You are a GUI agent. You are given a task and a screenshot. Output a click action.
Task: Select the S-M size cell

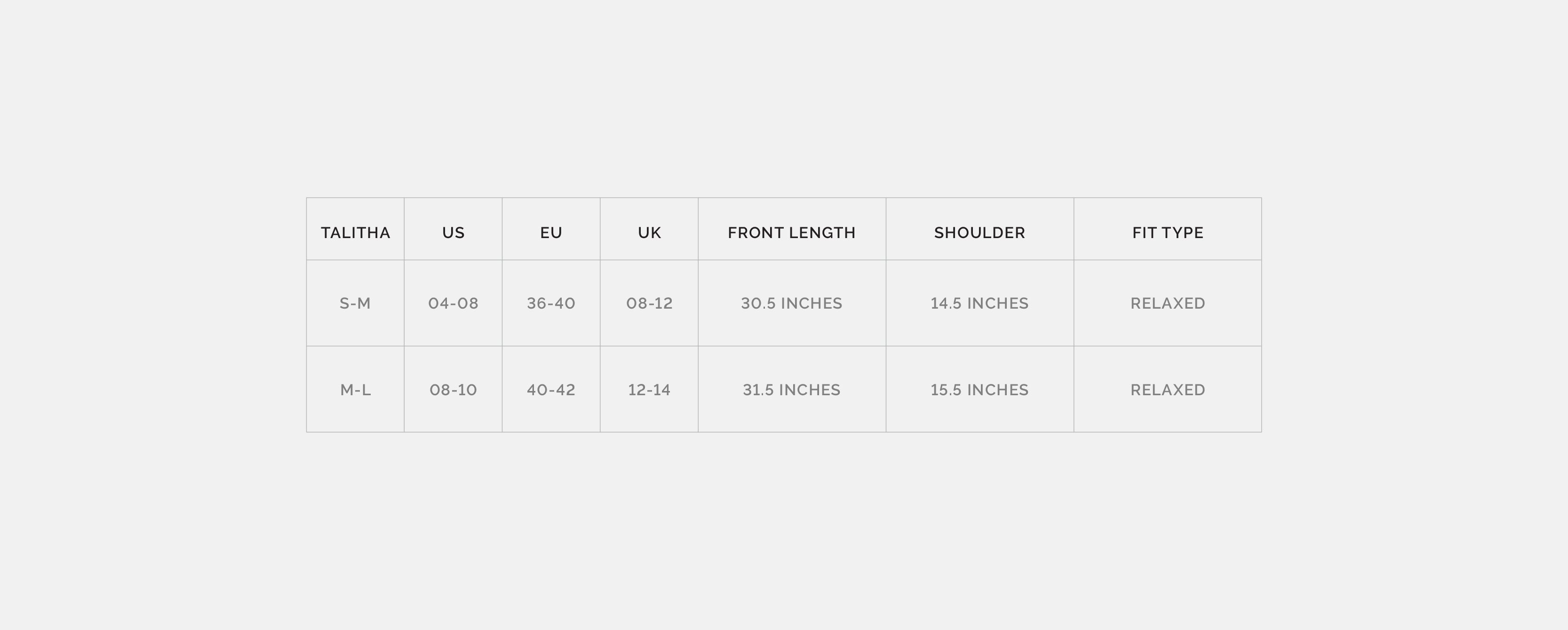point(355,303)
